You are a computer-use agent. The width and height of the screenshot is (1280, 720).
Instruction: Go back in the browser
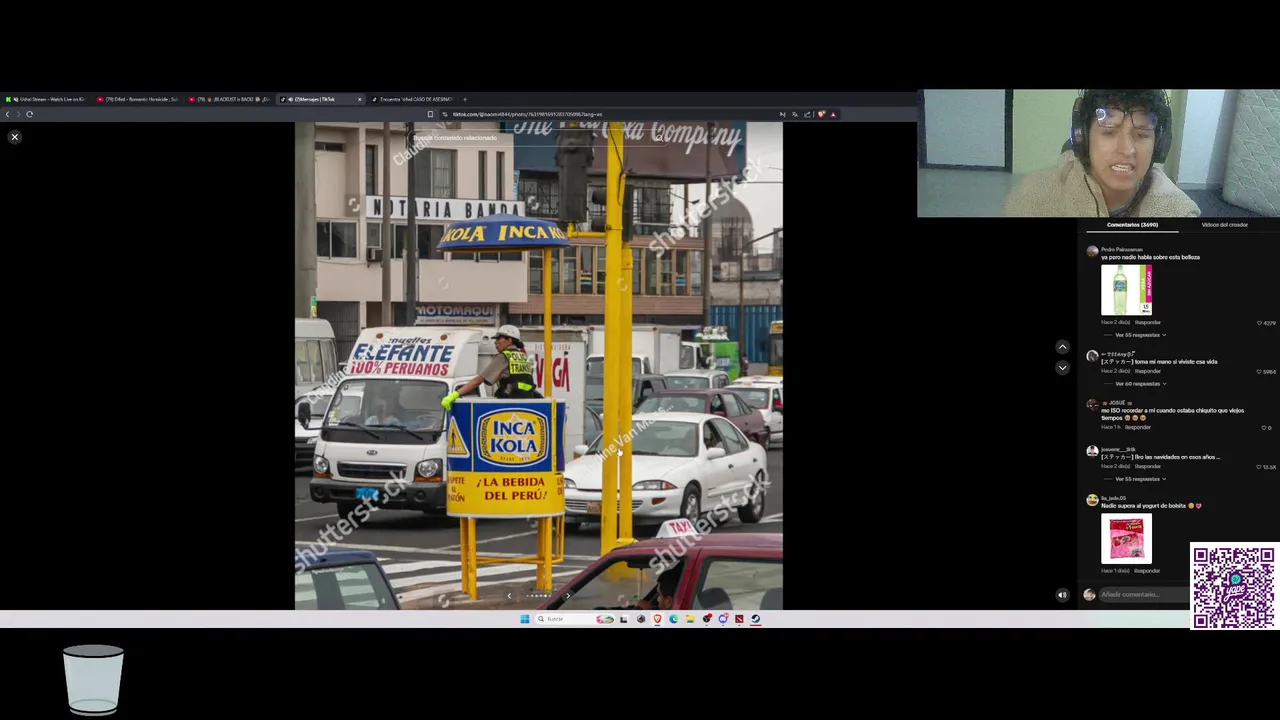tap(7, 114)
